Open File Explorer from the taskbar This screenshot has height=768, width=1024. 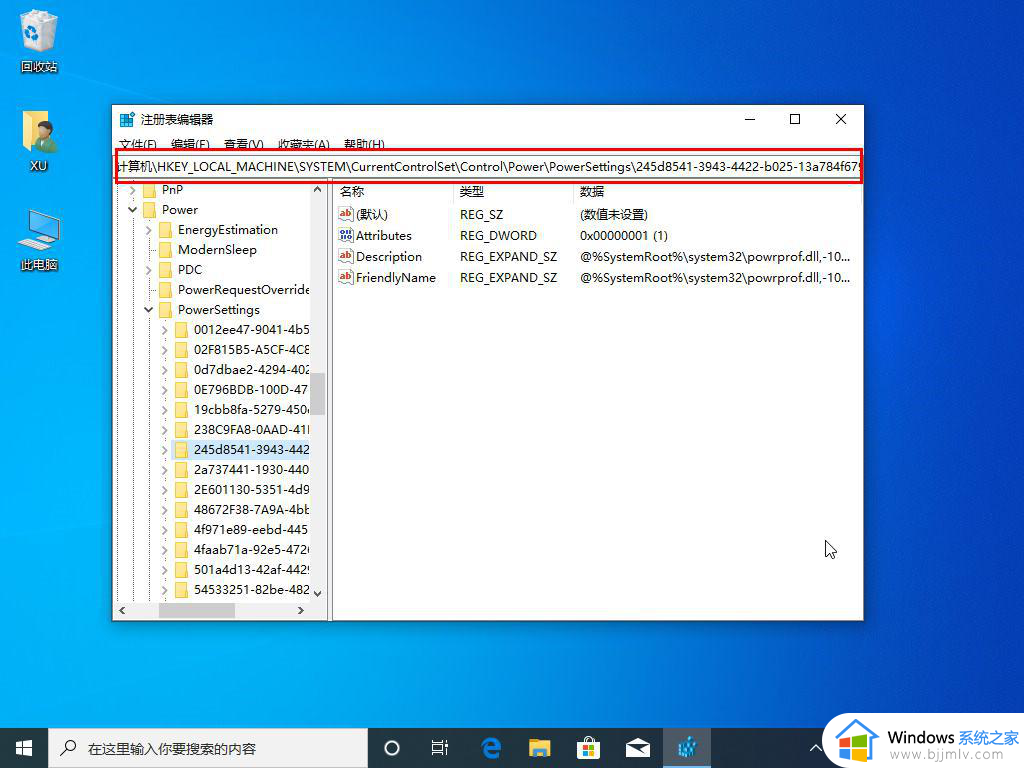coord(539,748)
